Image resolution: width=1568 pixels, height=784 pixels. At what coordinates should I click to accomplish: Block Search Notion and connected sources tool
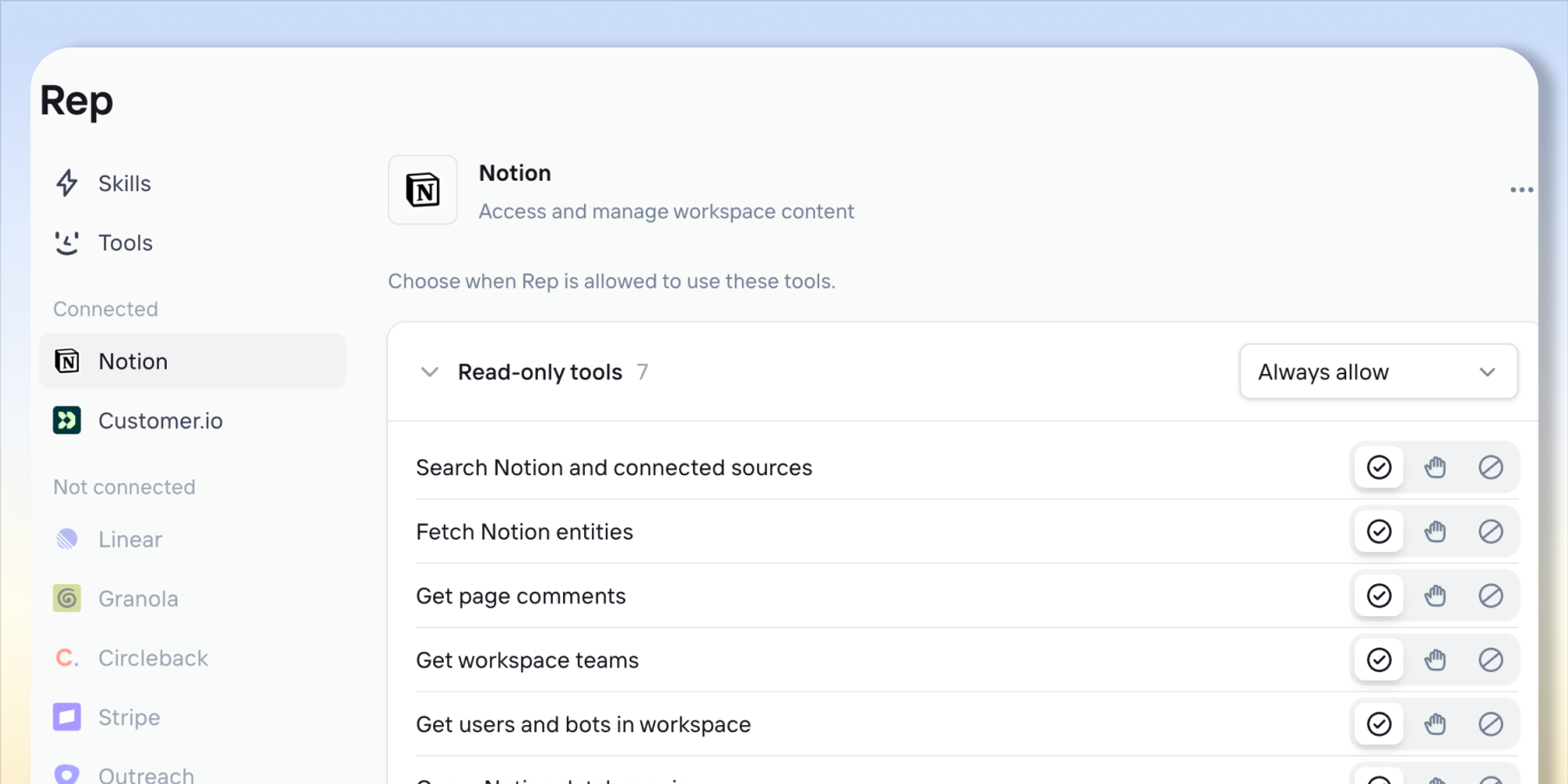tap(1490, 467)
